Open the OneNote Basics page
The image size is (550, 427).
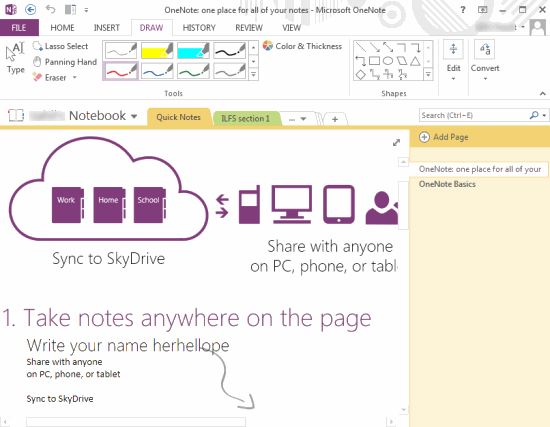tap(447, 184)
